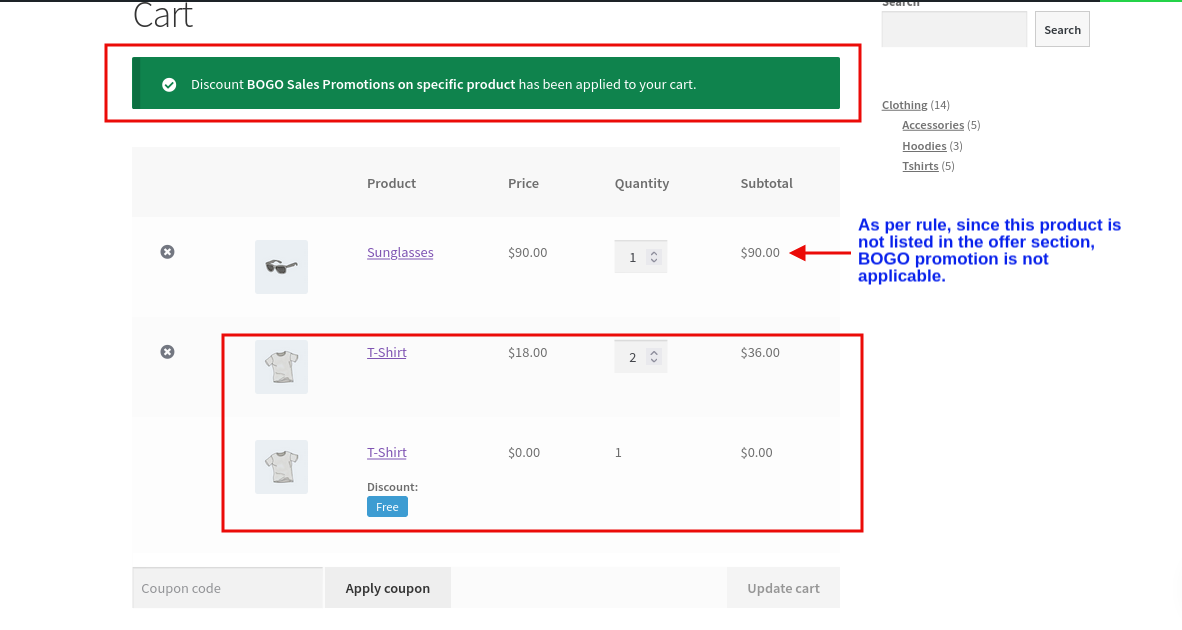Decrease T-Shirt quantity with down arrow
Screen dimensions: 1182x630
pos(655,361)
